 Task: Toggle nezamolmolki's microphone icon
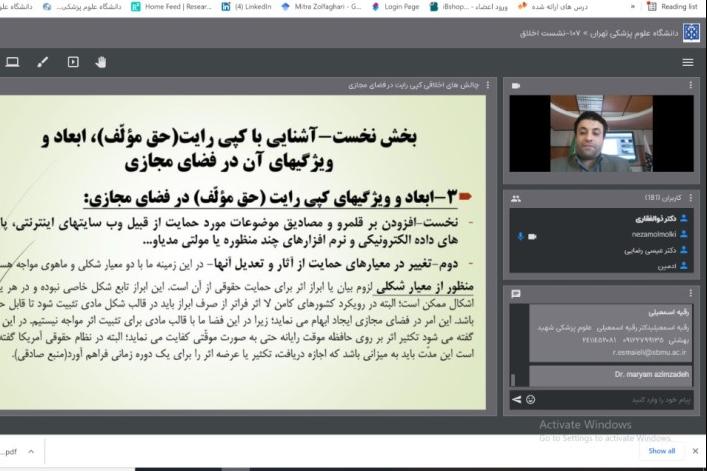click(x=519, y=236)
